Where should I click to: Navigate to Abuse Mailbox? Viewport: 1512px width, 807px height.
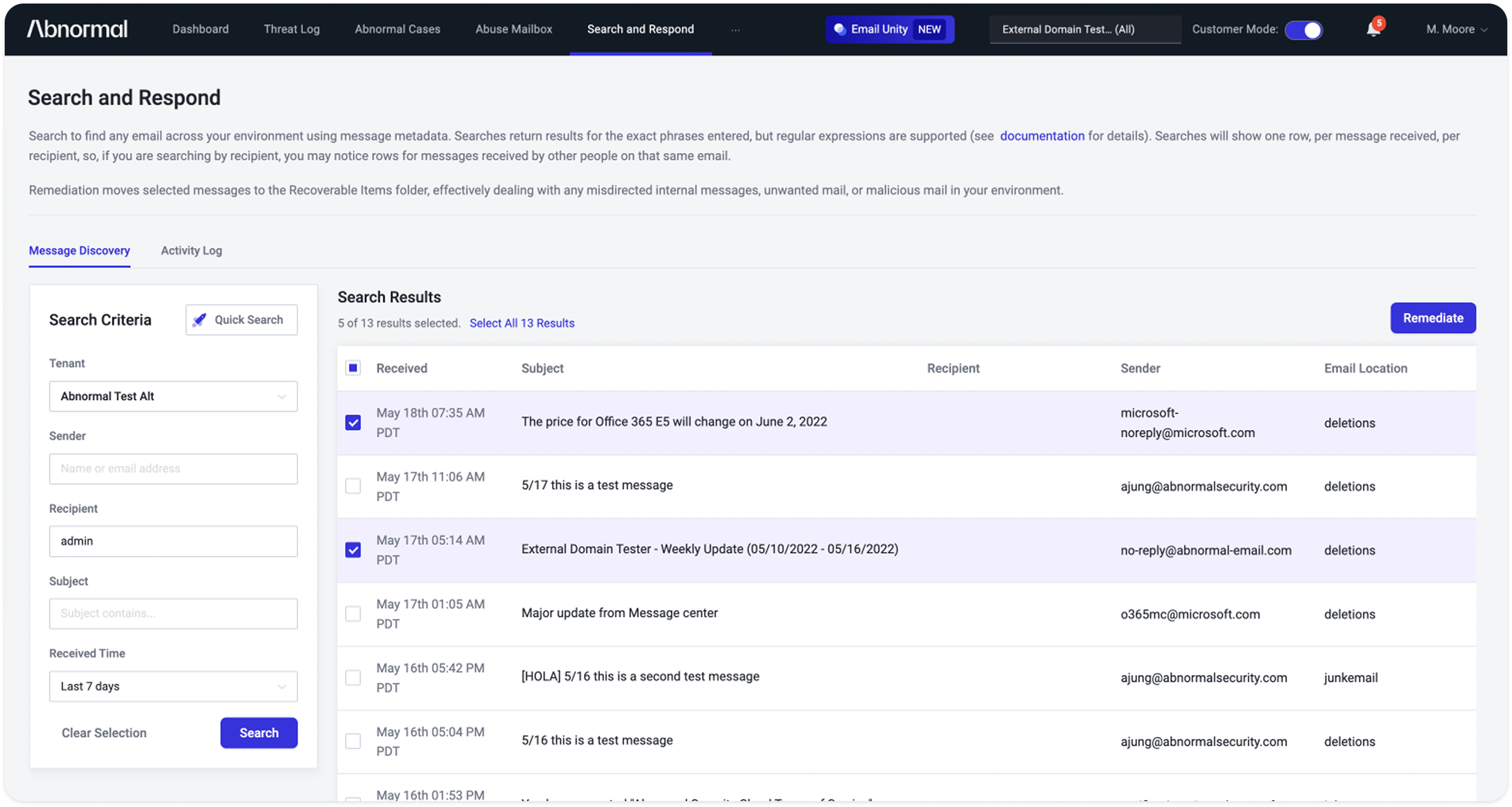(513, 29)
